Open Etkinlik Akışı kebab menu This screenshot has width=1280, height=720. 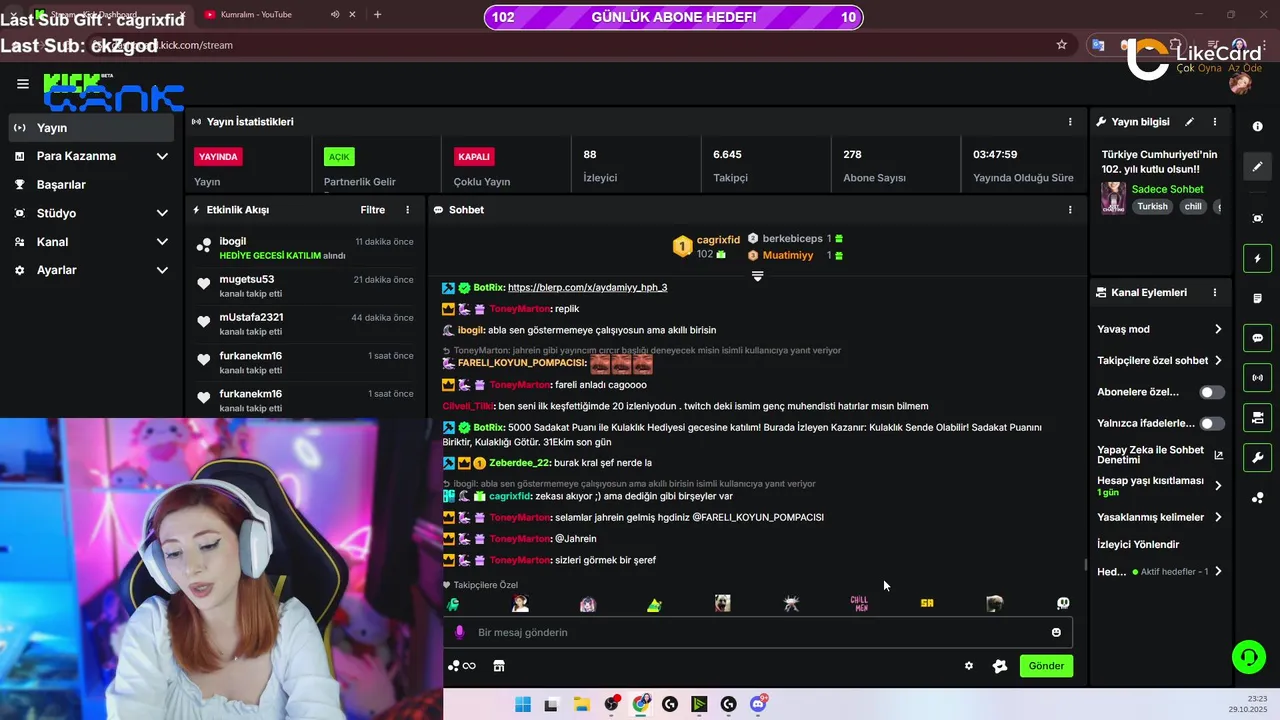[407, 210]
